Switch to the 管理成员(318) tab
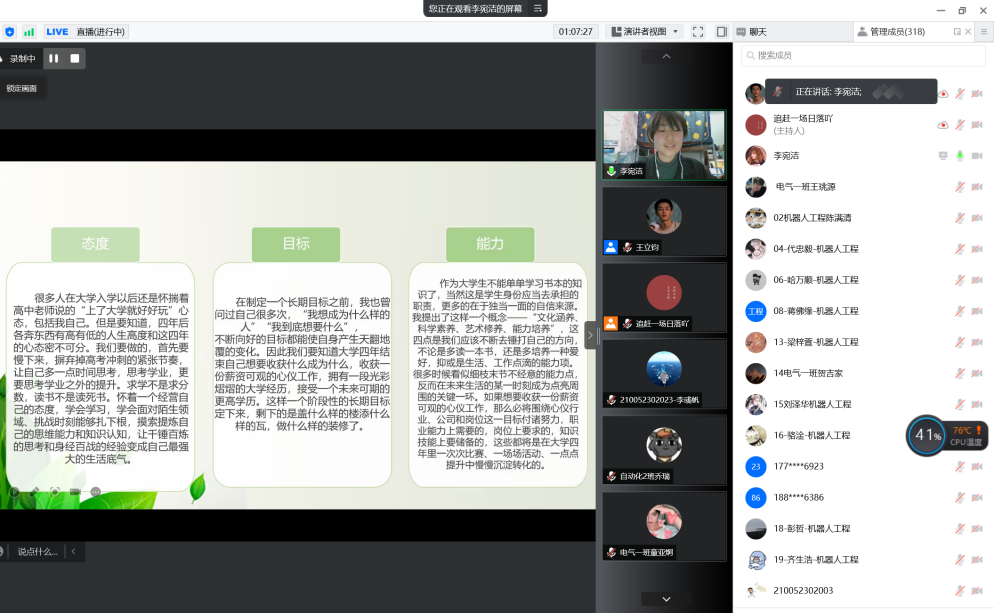The height and width of the screenshot is (613, 994). point(896,32)
